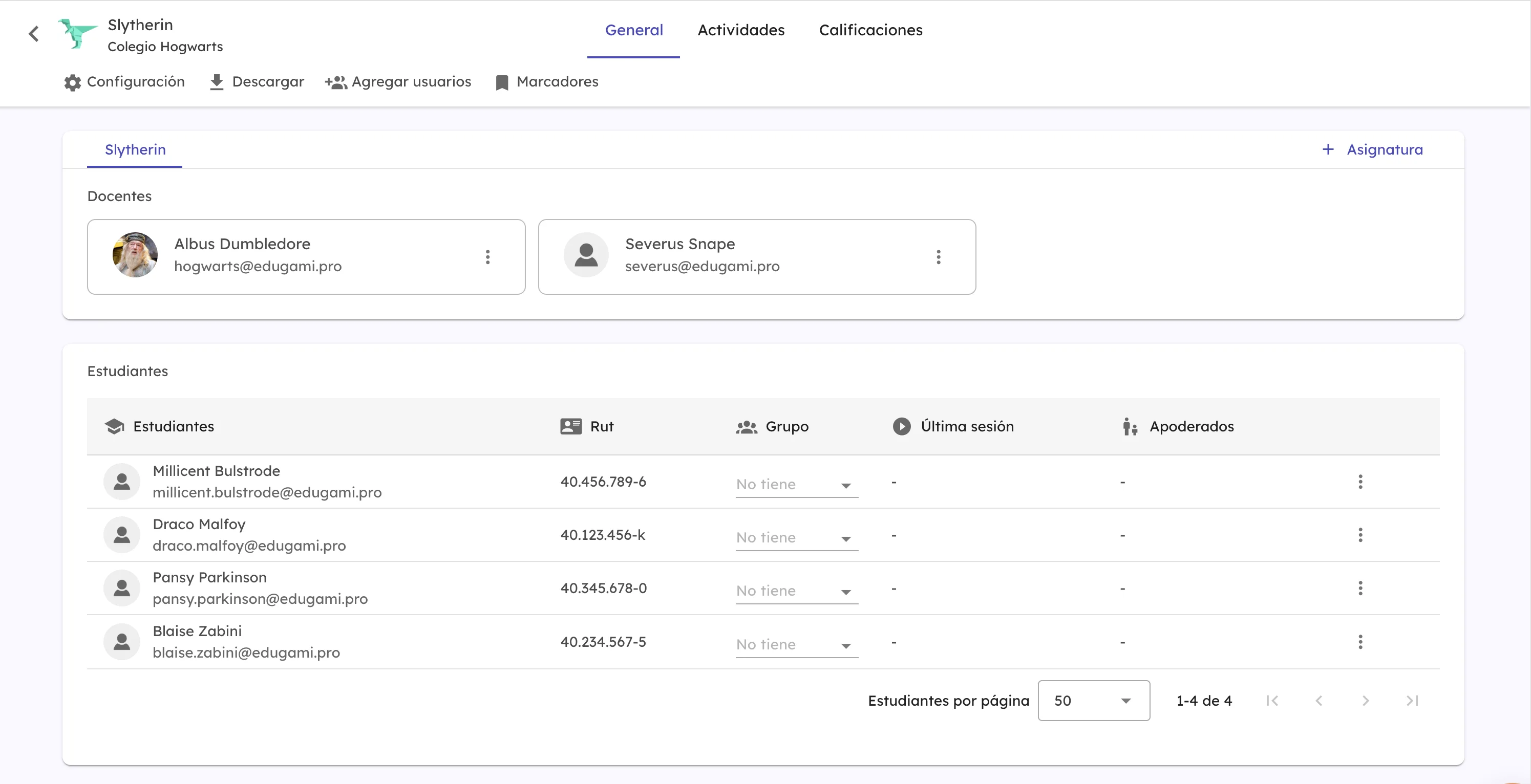Viewport: 1531px width, 784px height.
Task: Click Millicent Bulstrode's student name
Action: pos(216,471)
